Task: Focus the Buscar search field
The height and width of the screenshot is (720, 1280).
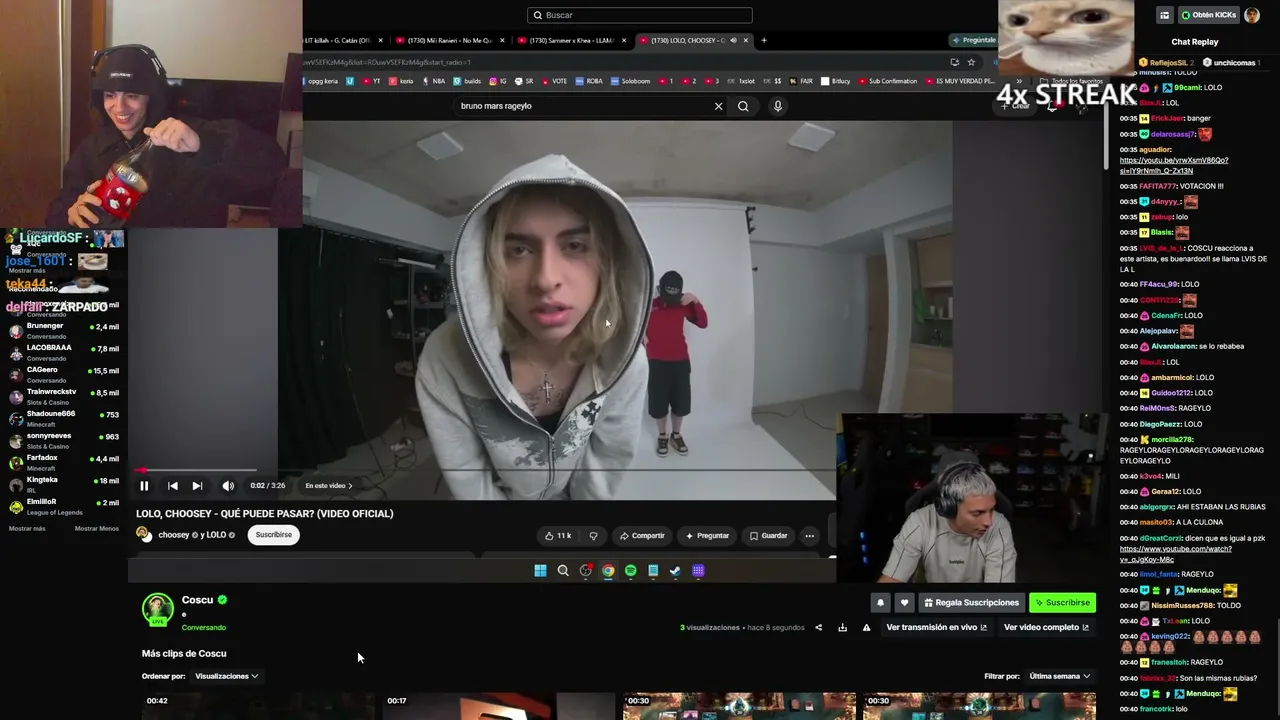Action: click(x=640, y=15)
